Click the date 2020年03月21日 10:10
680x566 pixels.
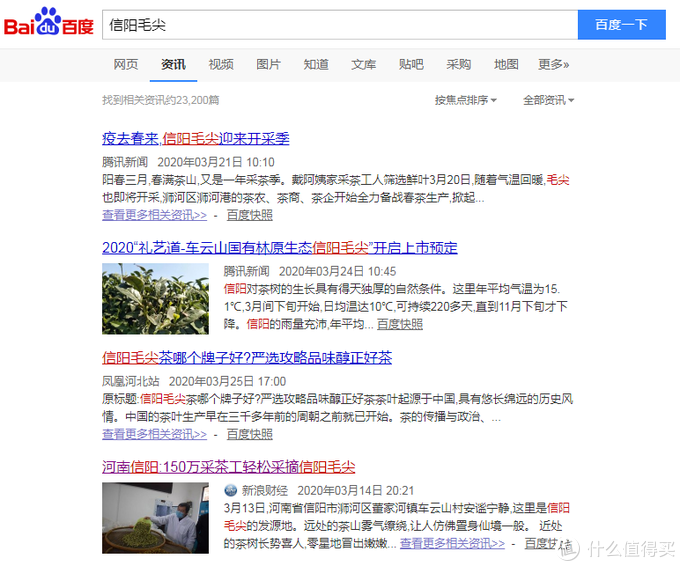tap(216, 162)
